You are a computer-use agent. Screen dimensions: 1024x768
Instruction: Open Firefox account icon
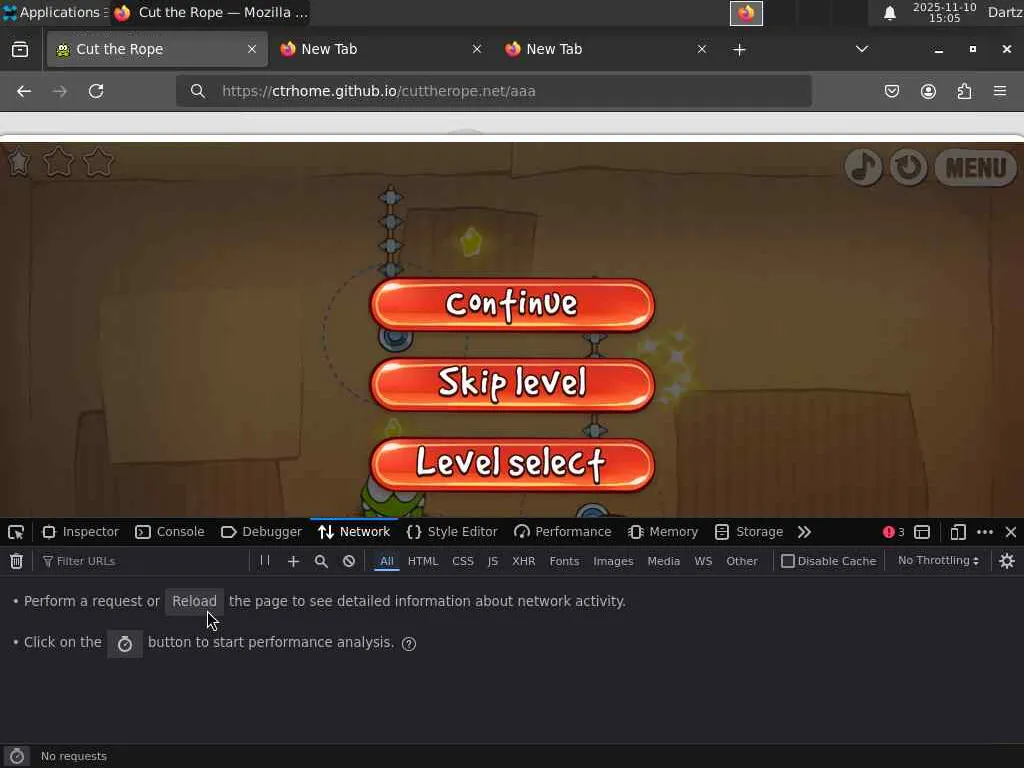point(928,91)
